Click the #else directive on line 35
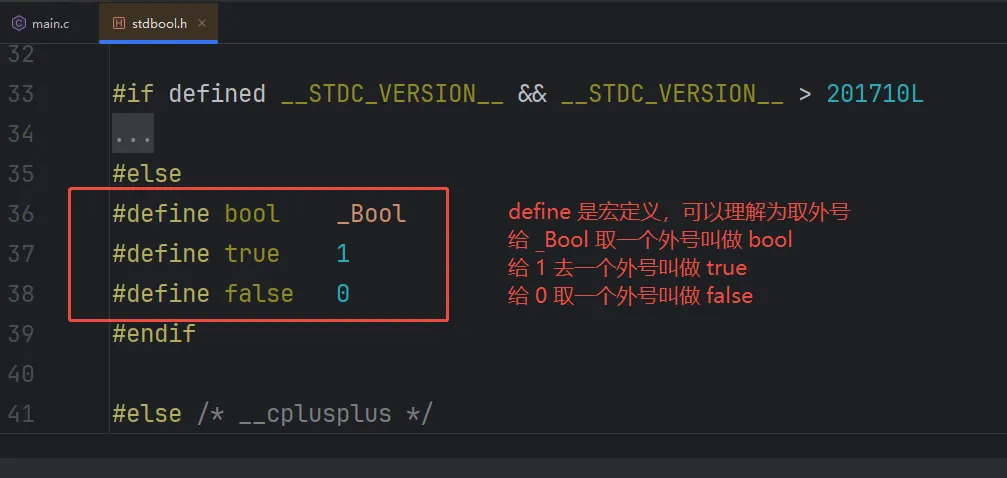The width and height of the screenshot is (1007, 478). pos(147,174)
